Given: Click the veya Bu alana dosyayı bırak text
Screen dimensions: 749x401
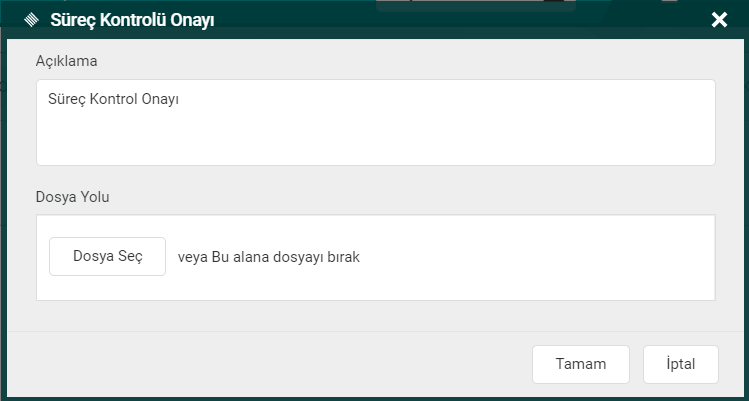Looking at the screenshot, I should tap(268, 257).
